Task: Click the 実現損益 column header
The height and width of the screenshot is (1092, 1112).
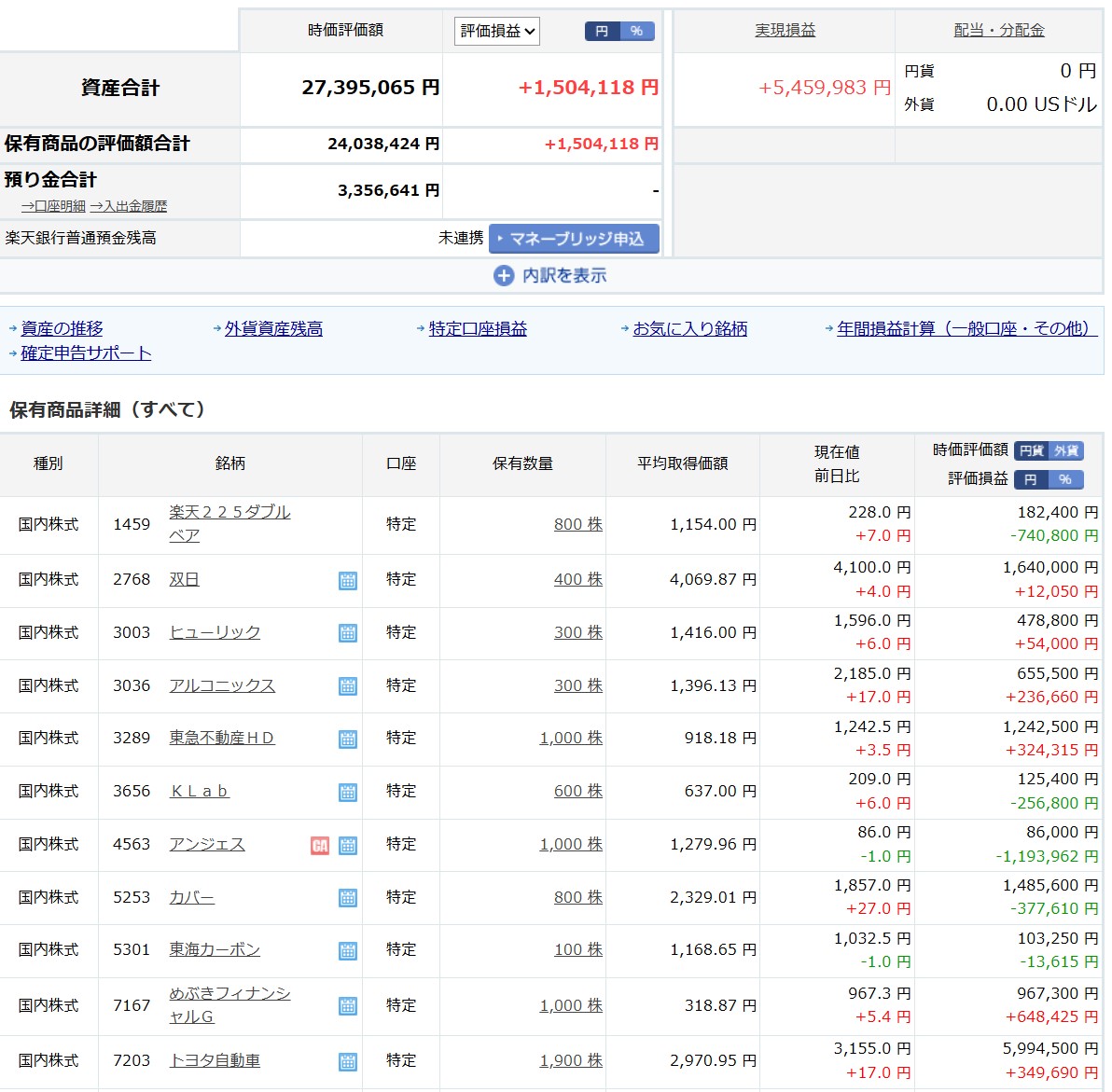Action: tap(785, 31)
